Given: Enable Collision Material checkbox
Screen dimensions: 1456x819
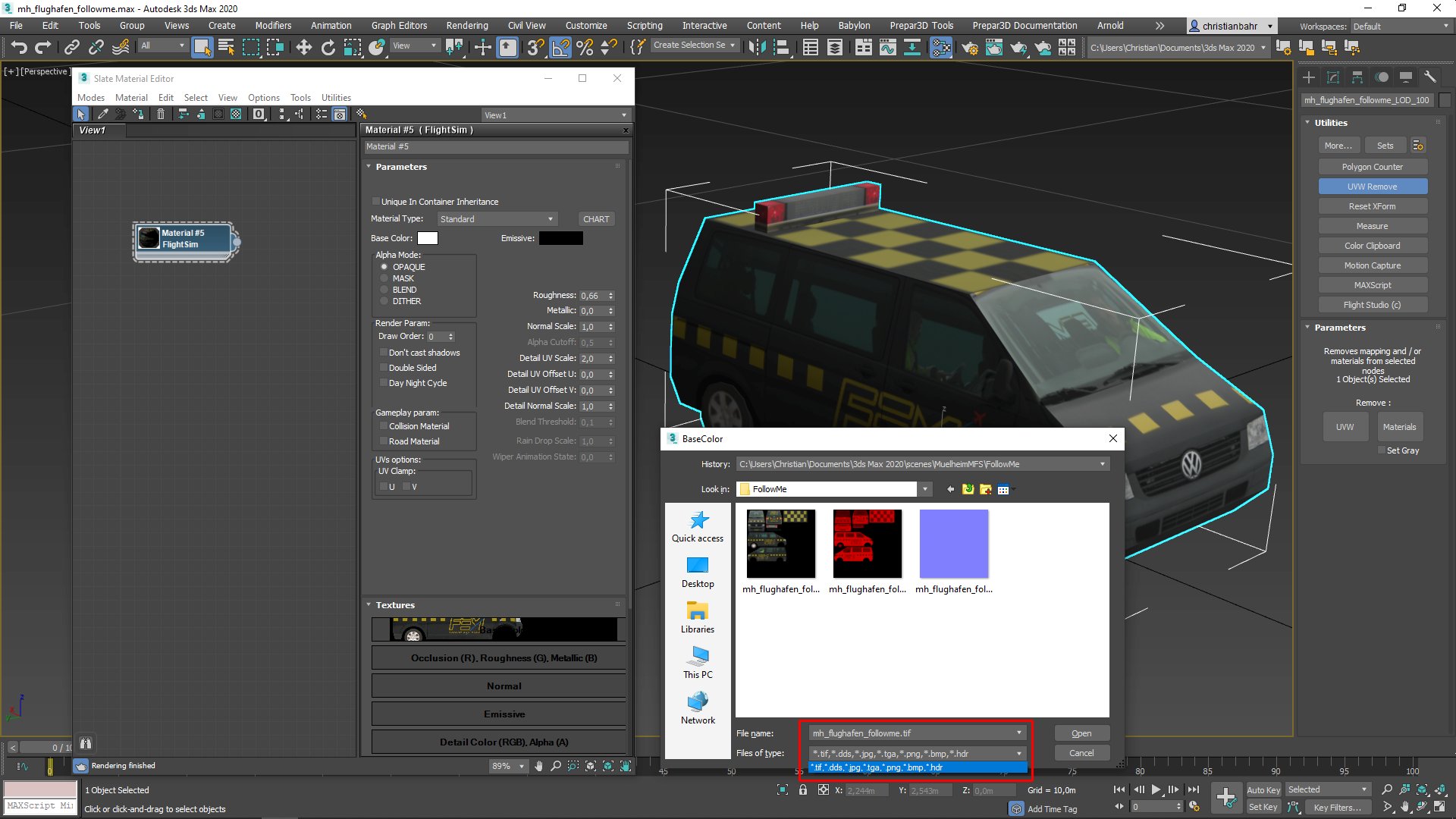Looking at the screenshot, I should [384, 426].
